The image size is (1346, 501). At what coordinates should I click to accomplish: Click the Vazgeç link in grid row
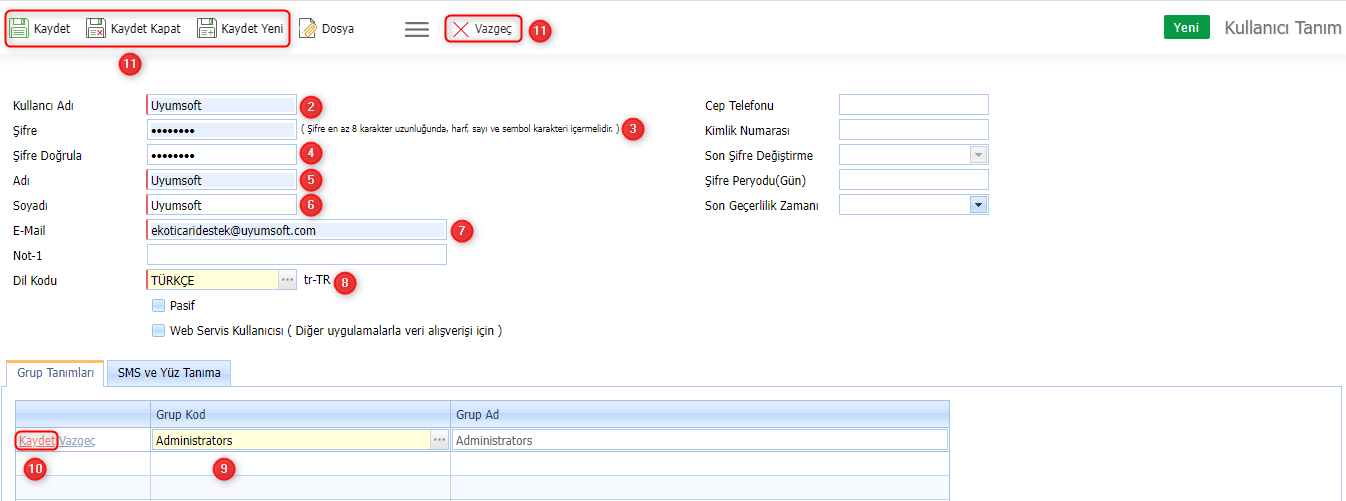(77, 440)
